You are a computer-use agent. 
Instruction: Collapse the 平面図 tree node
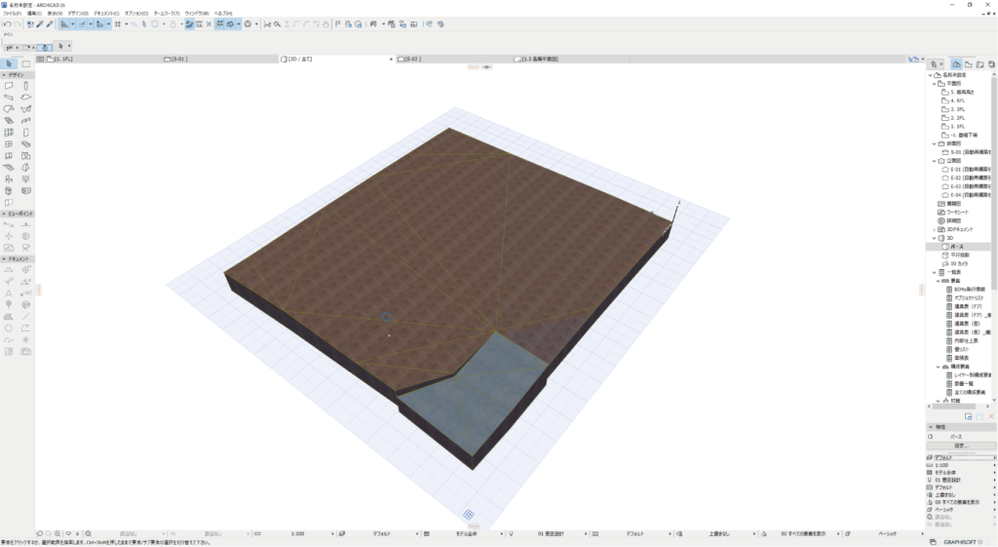934,83
